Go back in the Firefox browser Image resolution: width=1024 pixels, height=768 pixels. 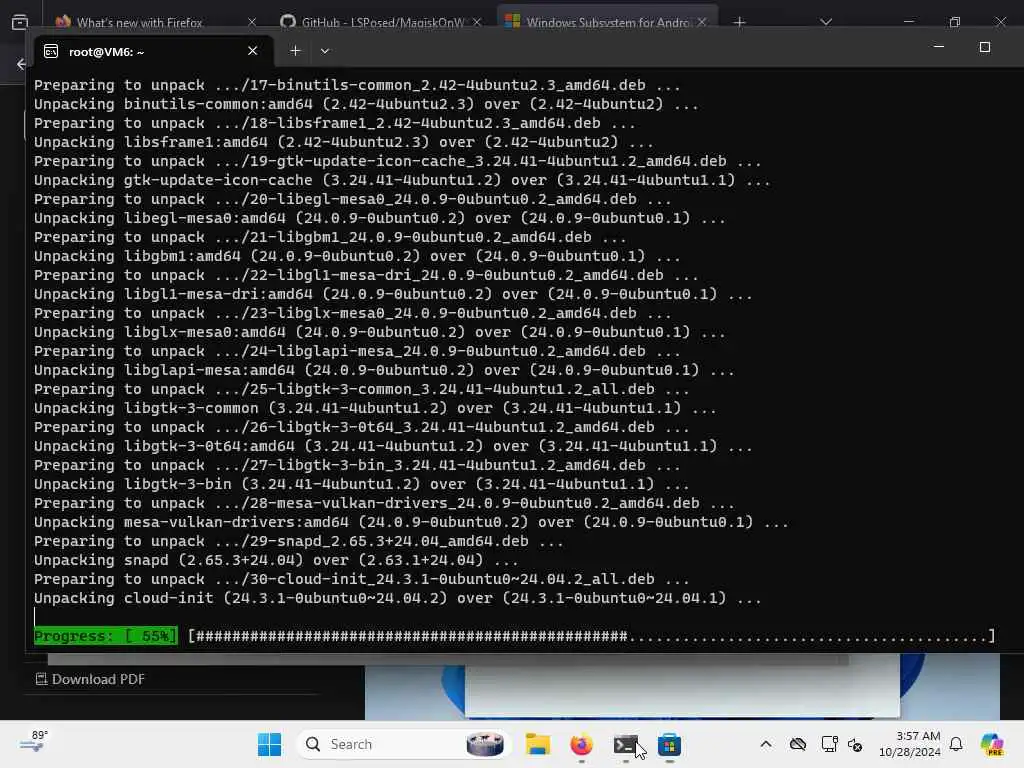[21, 64]
